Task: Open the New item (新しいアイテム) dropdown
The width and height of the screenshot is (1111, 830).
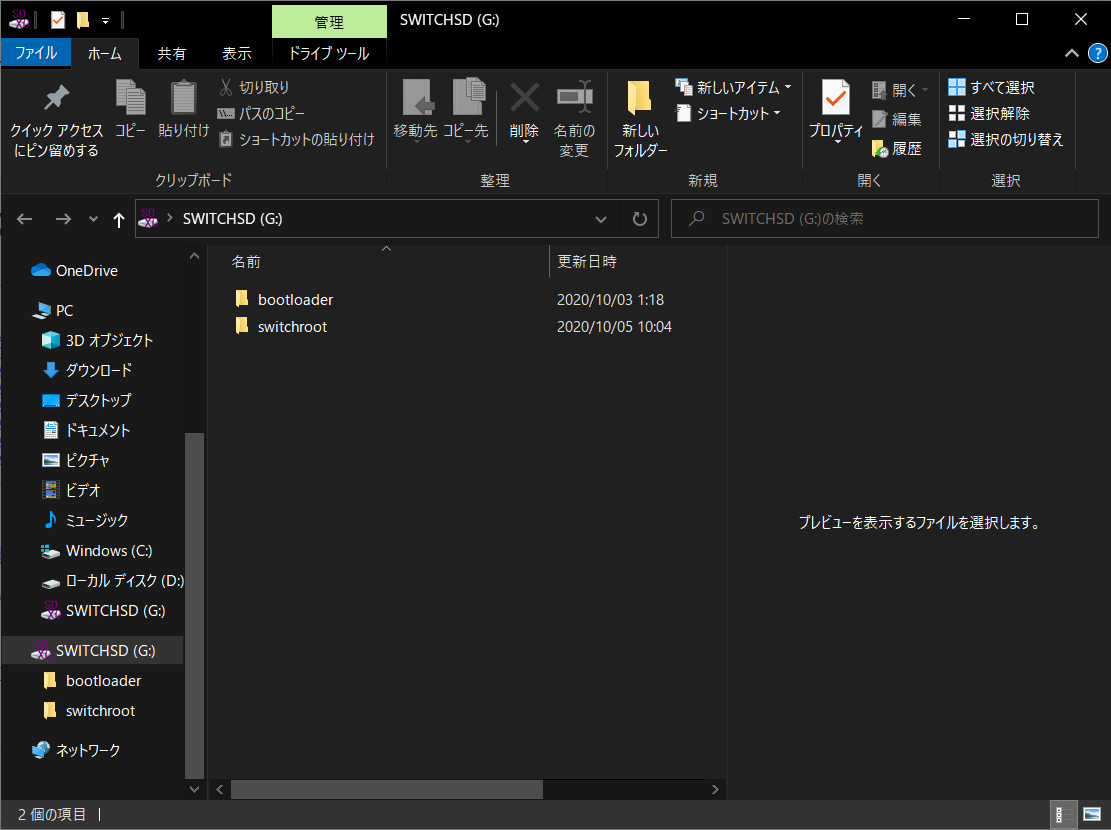Action: click(733, 87)
